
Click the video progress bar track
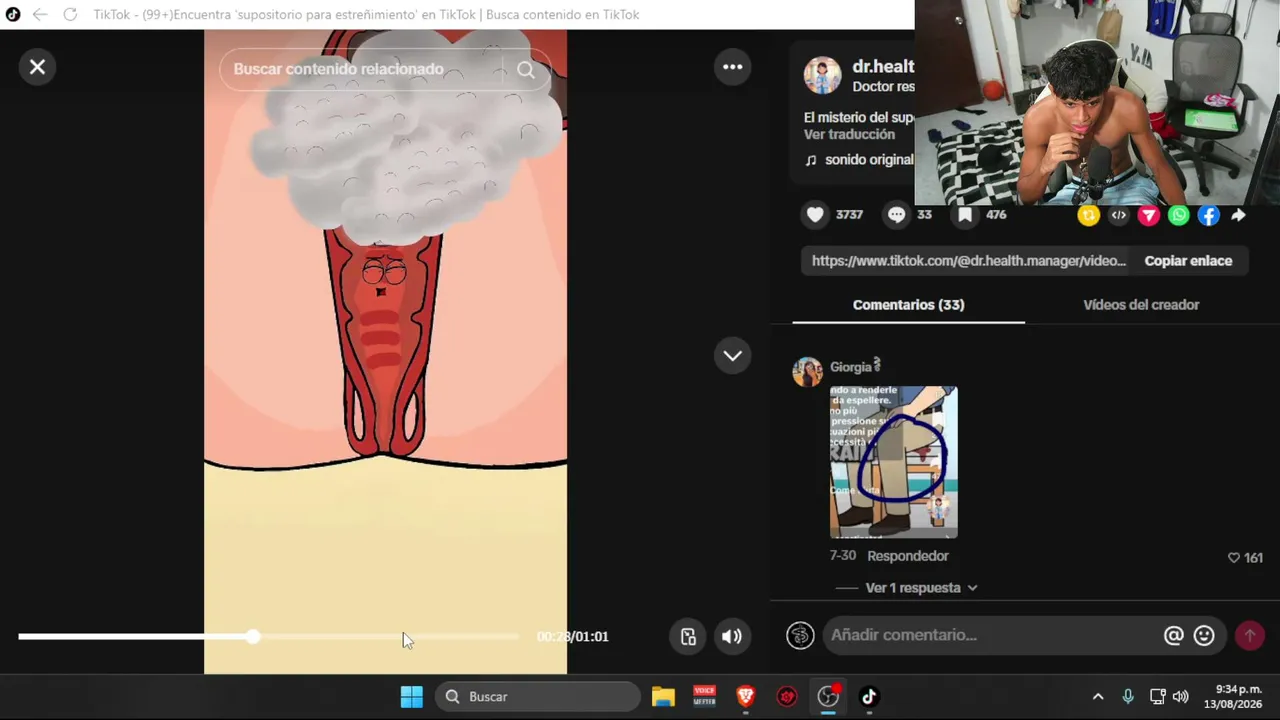pos(269,636)
